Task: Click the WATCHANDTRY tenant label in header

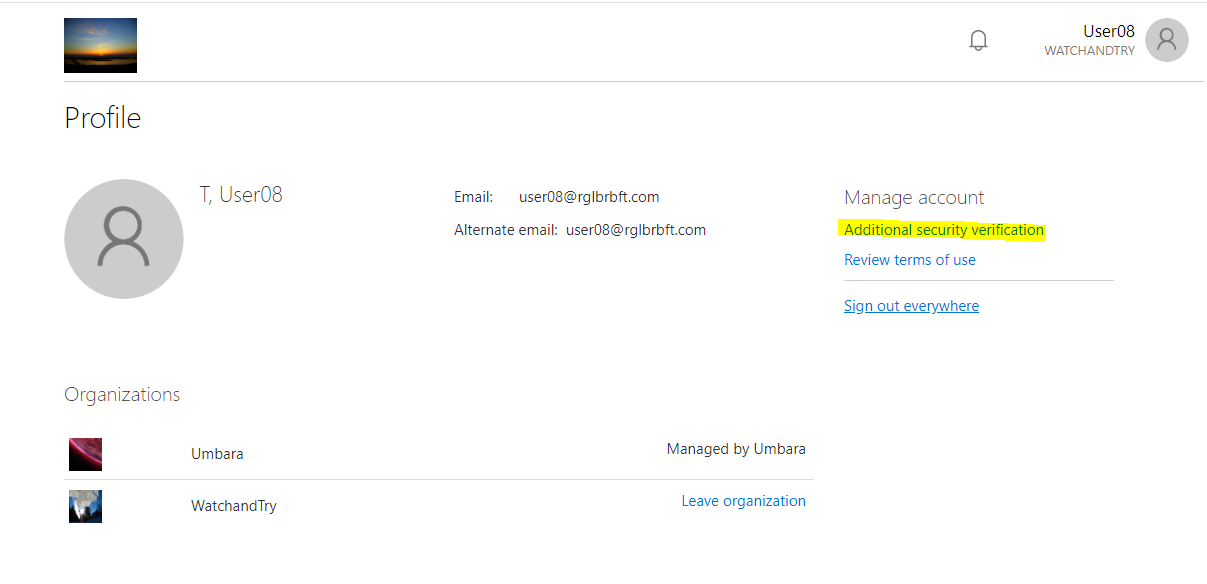Action: pyautogui.click(x=1089, y=51)
